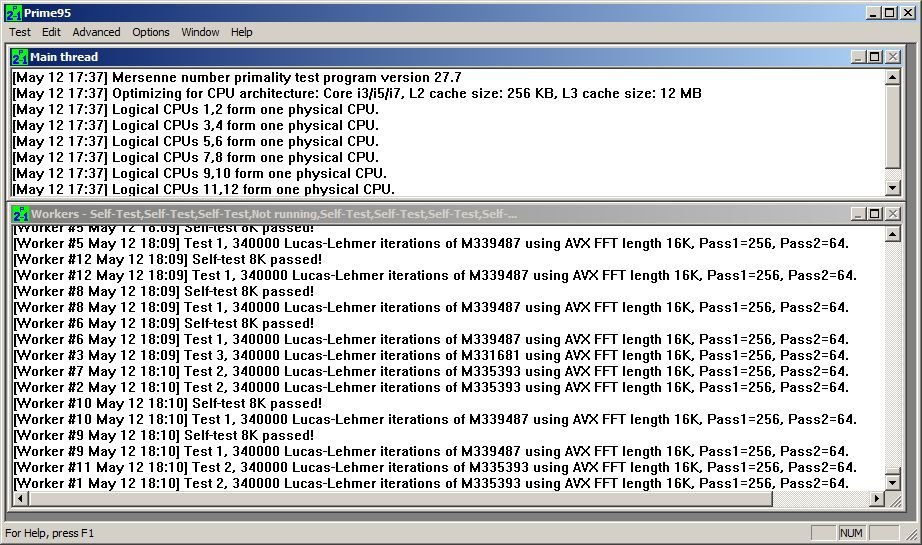Open the Window menu
This screenshot has width=922, height=545.
(x=200, y=32)
